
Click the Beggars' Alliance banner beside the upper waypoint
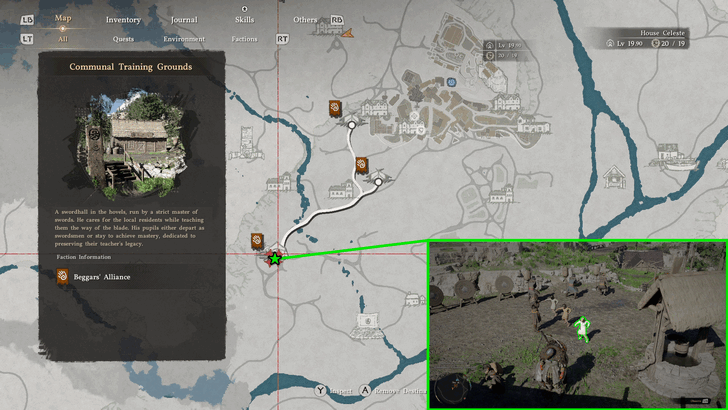click(x=335, y=109)
